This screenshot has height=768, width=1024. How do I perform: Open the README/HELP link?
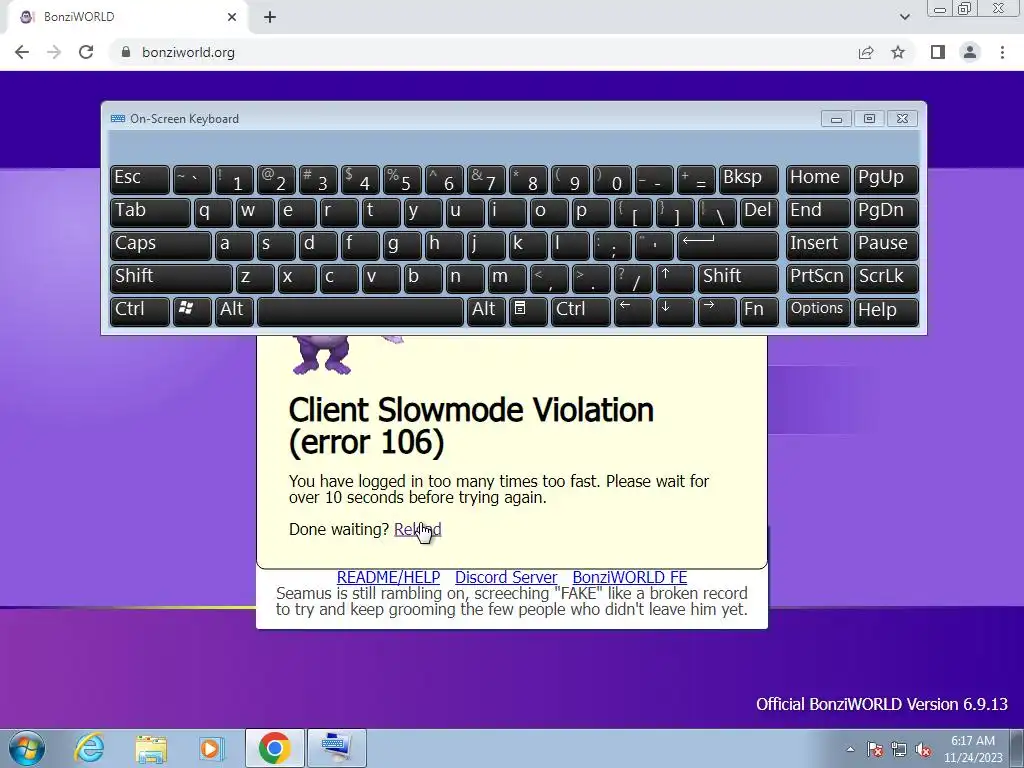[x=388, y=577]
